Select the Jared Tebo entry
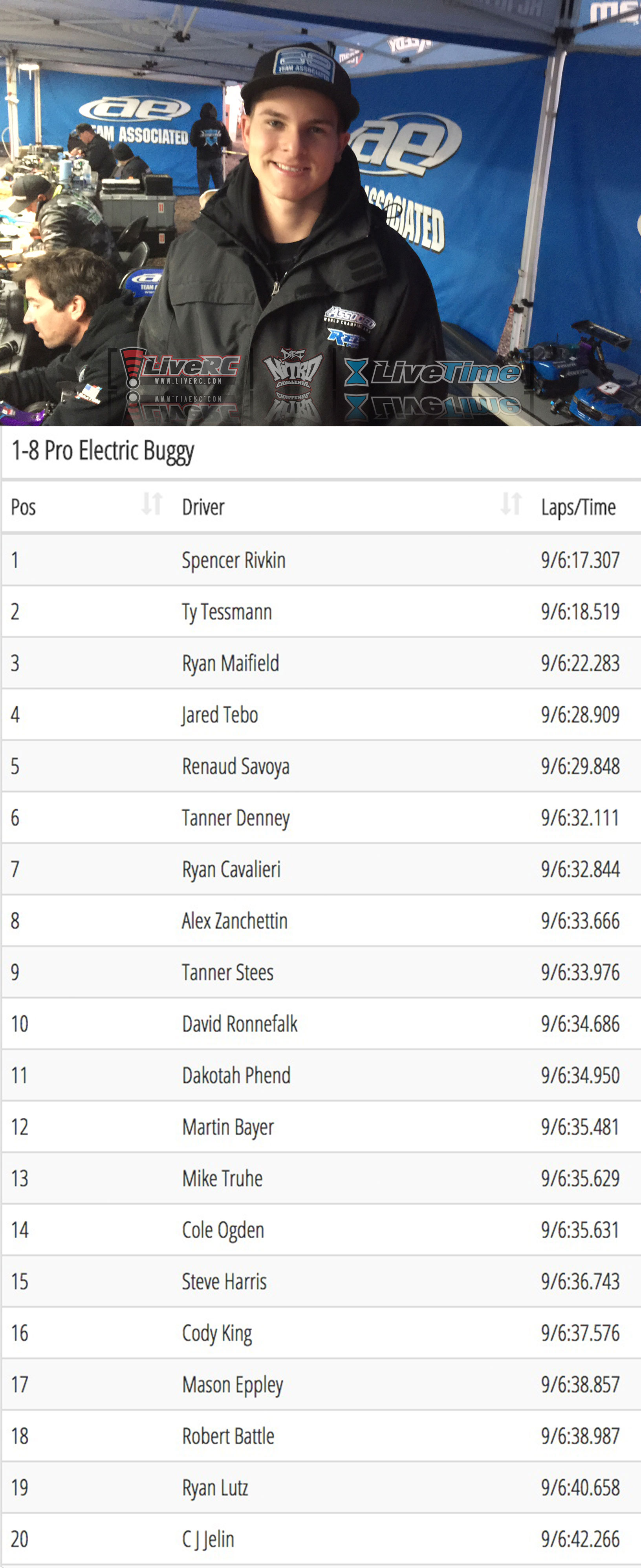This screenshot has width=641, height=1568. pyautogui.click(x=320, y=715)
